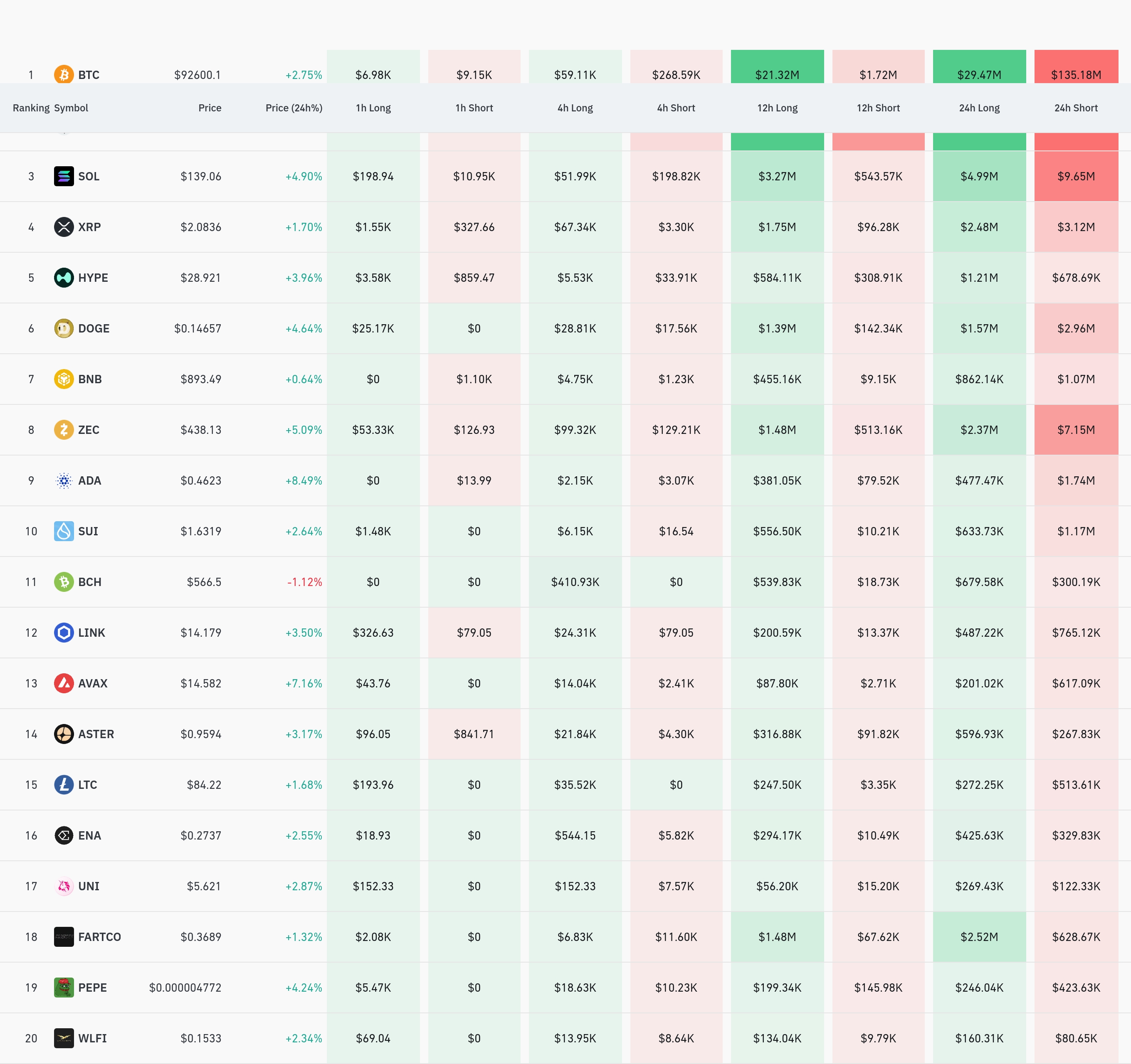The height and width of the screenshot is (1064, 1131).
Task: Click the Chainlink LINK hexagon icon
Action: pos(64,632)
